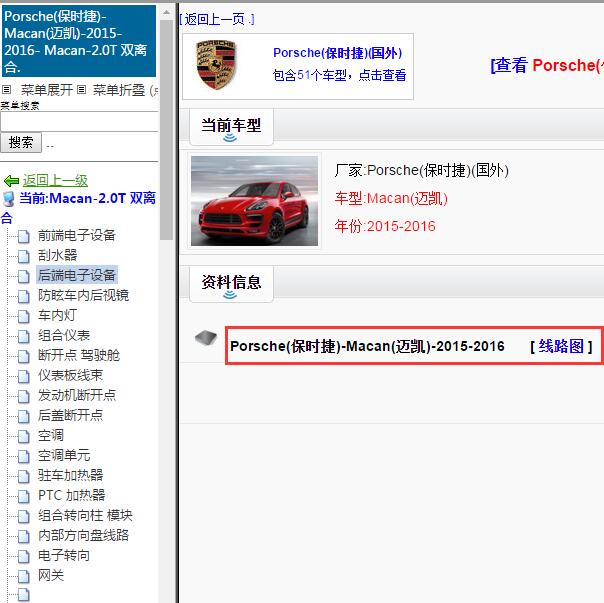Open 发动机断开点 tree item
Screen dimensions: 604x603
pyautogui.click(x=77, y=395)
